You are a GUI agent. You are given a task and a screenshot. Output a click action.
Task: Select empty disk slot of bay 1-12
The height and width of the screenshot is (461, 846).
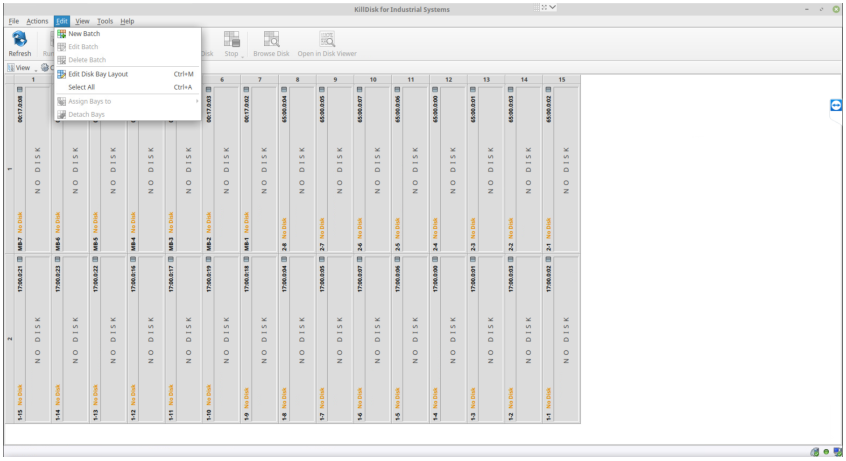(x=151, y=339)
